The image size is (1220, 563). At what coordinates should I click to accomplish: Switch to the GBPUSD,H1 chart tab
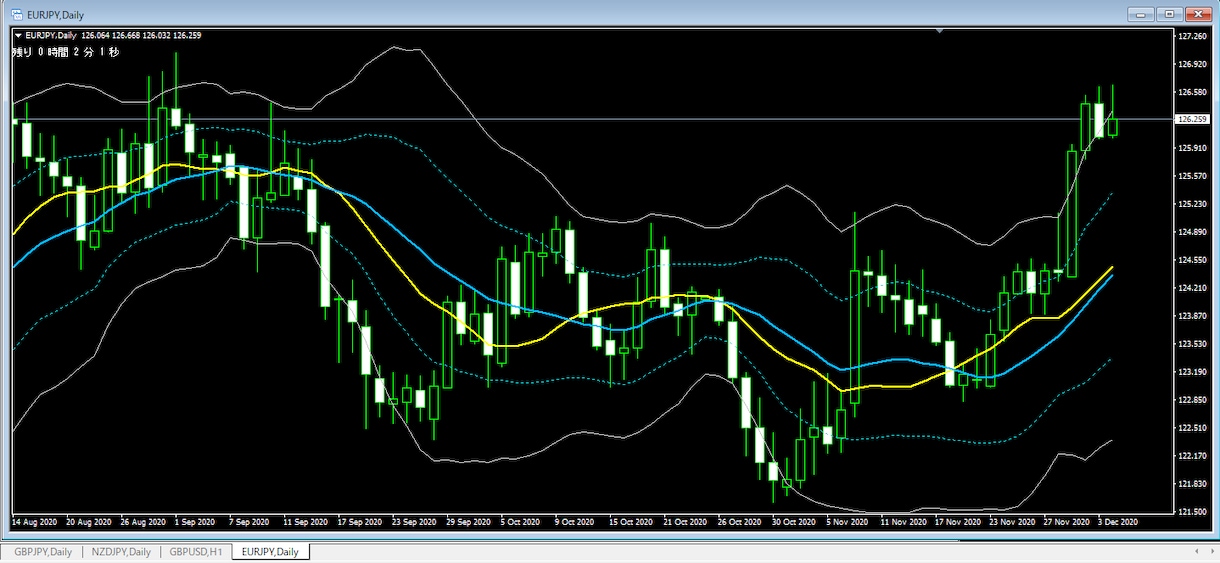point(198,551)
